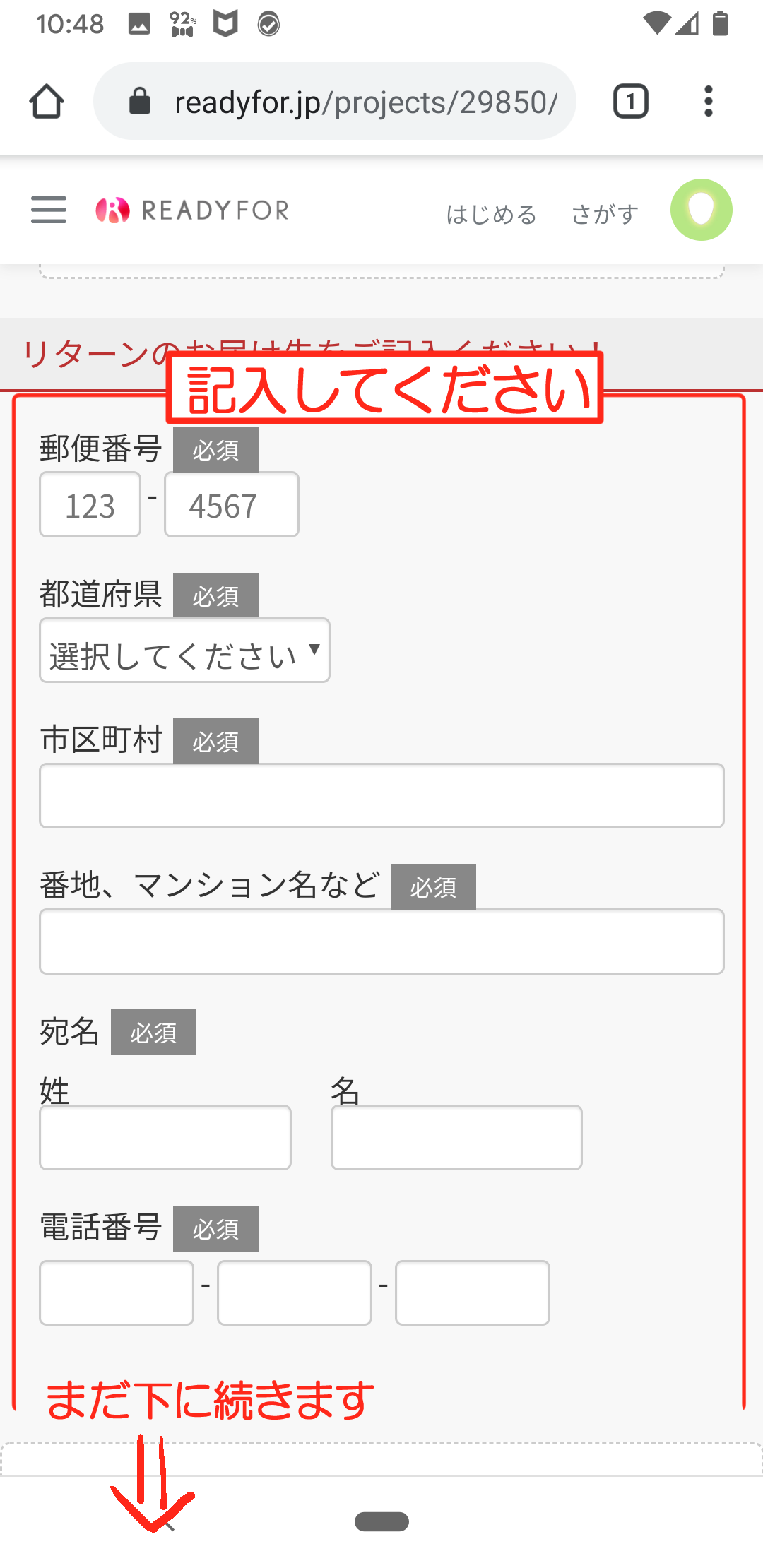Tap the browser home icon
763x1568 pixels.
click(x=47, y=102)
